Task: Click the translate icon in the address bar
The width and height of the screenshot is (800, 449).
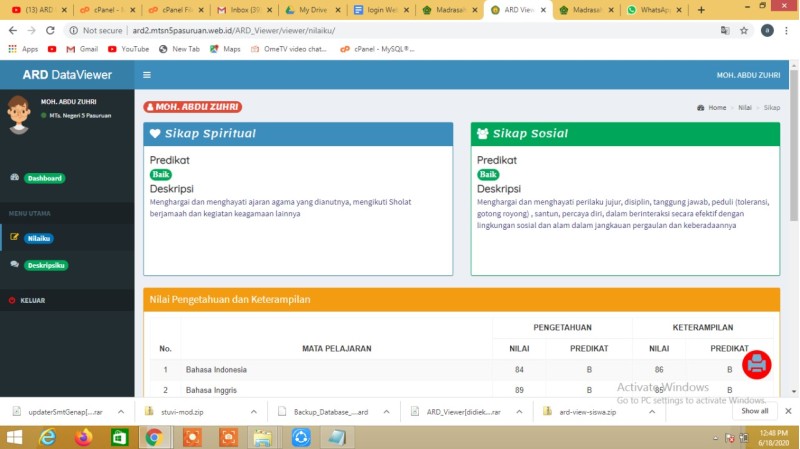Action: (x=725, y=30)
